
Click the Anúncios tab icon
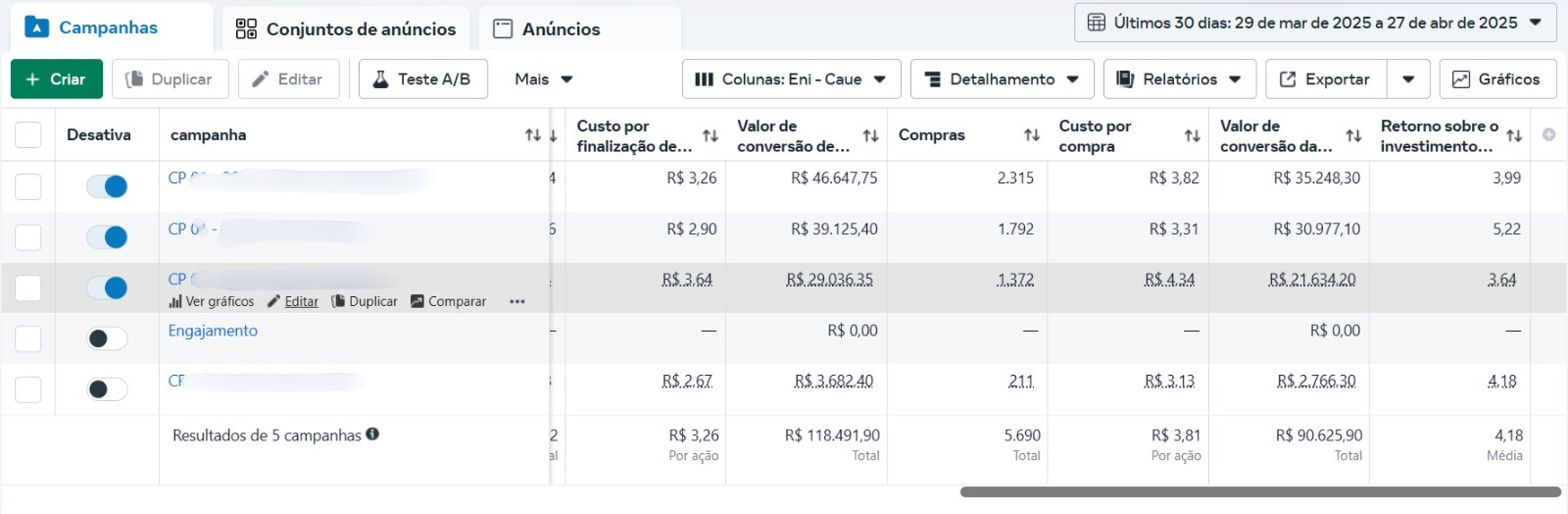(x=503, y=28)
